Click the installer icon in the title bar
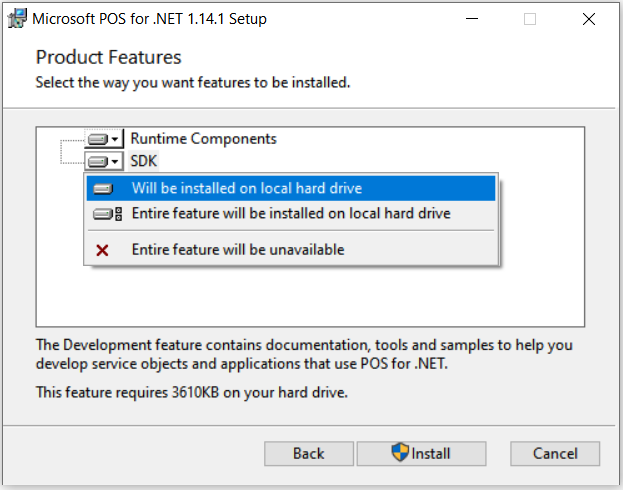The image size is (623, 490). coord(17,19)
